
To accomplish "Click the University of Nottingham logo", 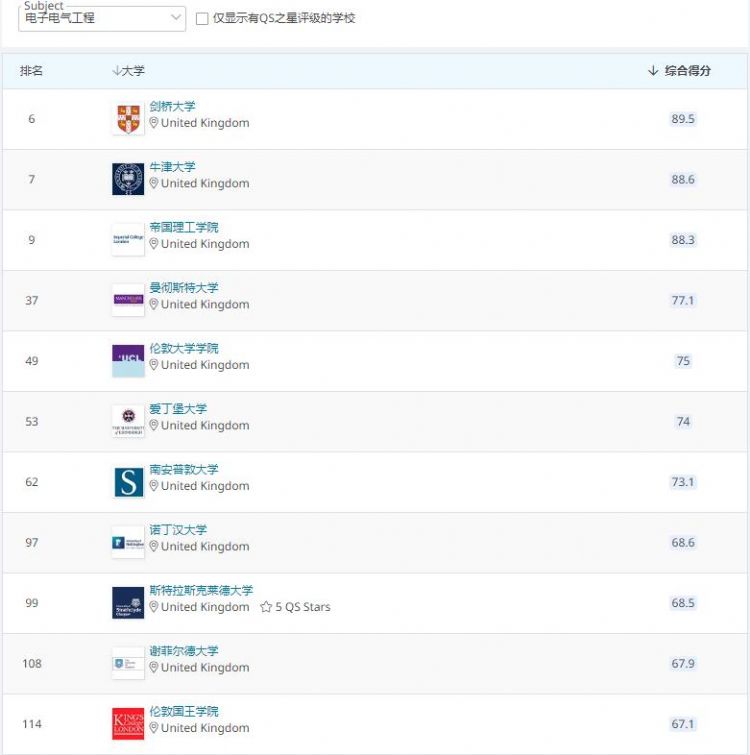I will 128,542.
